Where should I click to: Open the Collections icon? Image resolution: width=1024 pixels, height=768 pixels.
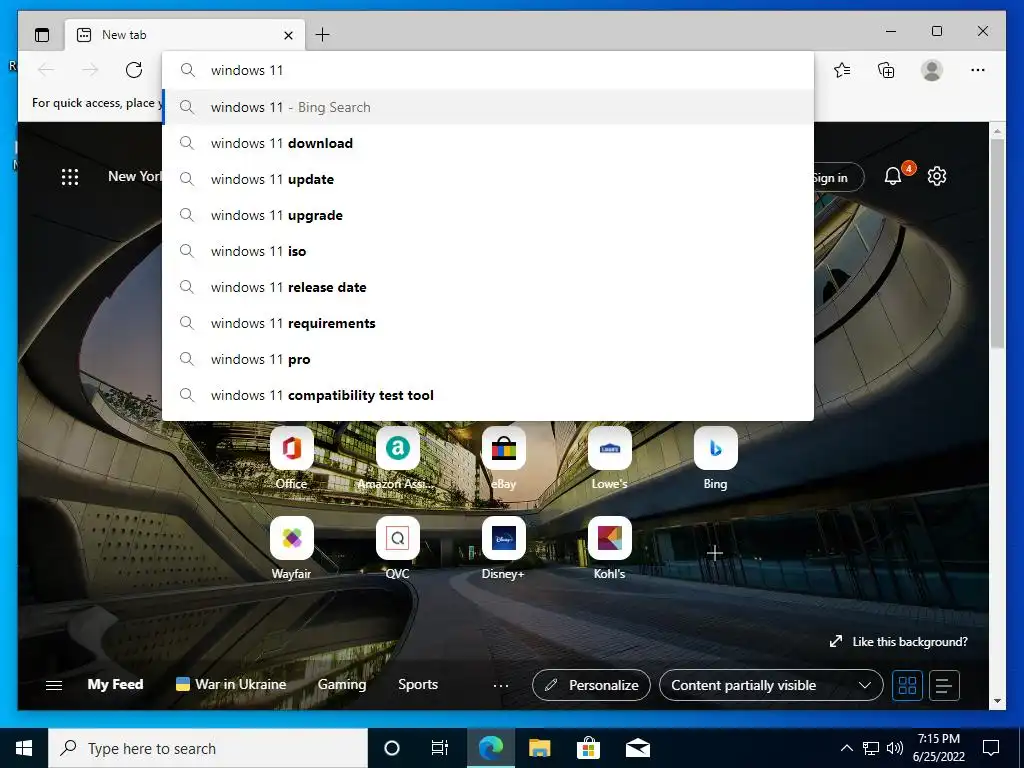click(886, 70)
